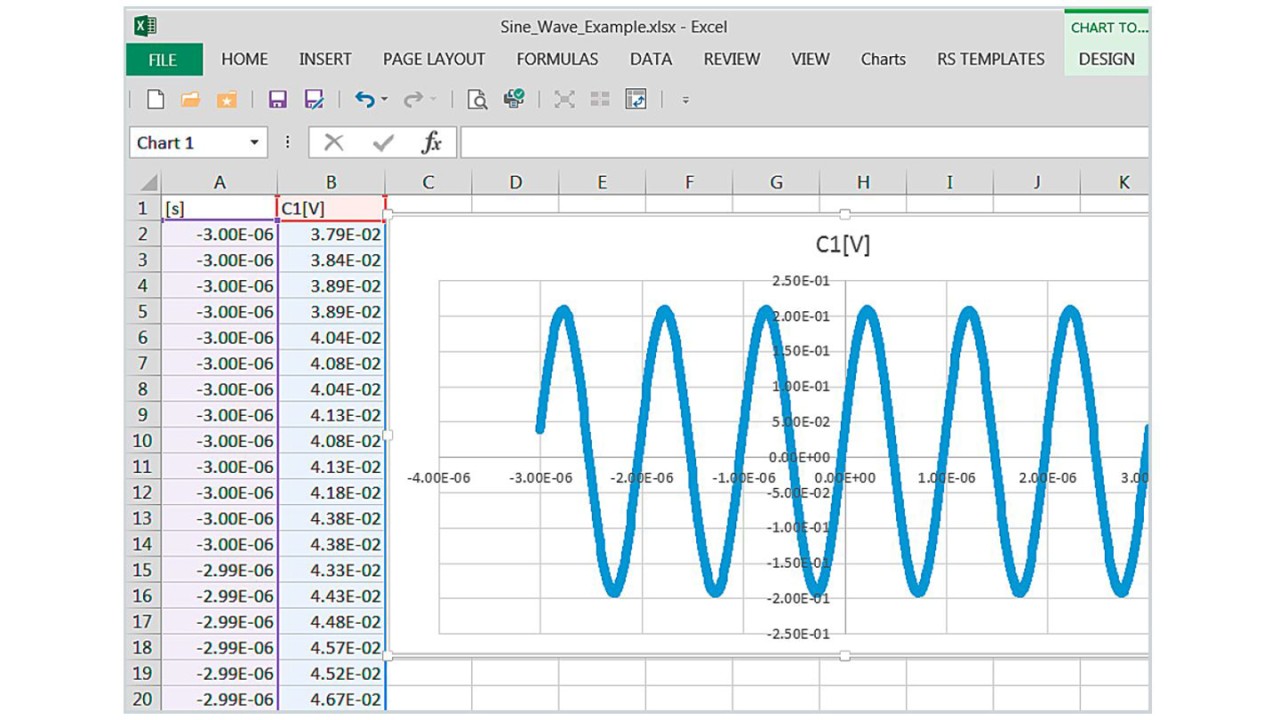Image resolution: width=1280 pixels, height=720 pixels.
Task: Click the Excel application logo icon
Action: click(145, 26)
